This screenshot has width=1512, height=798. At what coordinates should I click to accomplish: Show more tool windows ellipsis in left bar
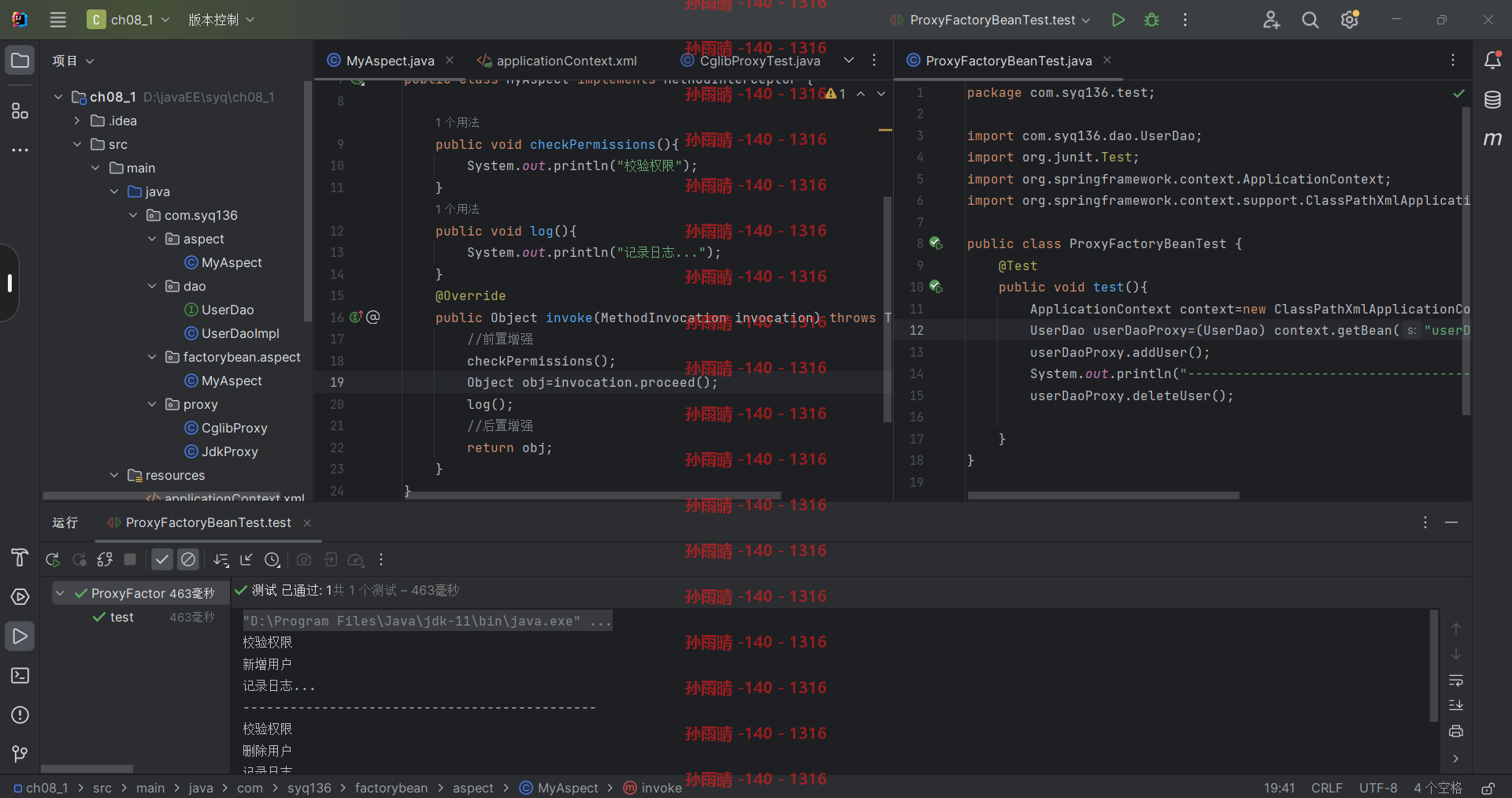[20, 150]
